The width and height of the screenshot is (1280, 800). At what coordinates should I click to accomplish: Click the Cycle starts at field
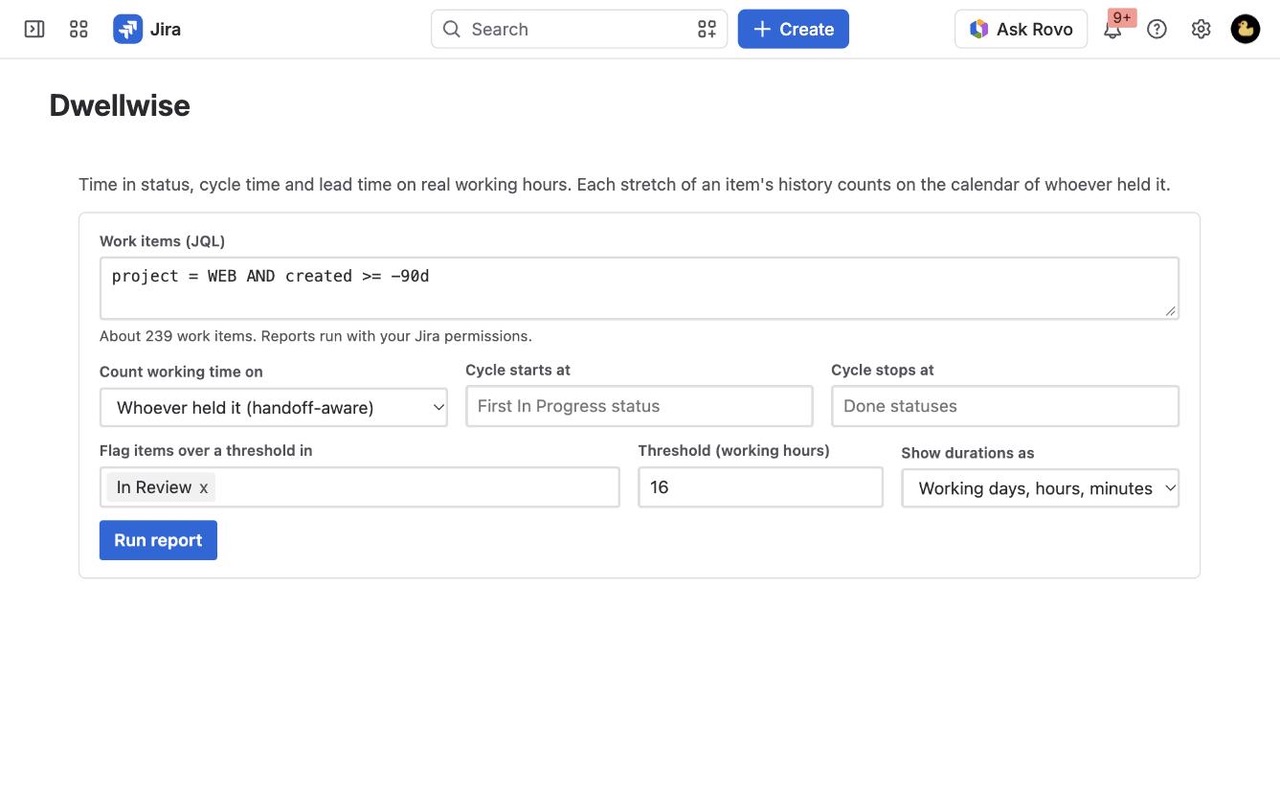pyautogui.click(x=639, y=406)
